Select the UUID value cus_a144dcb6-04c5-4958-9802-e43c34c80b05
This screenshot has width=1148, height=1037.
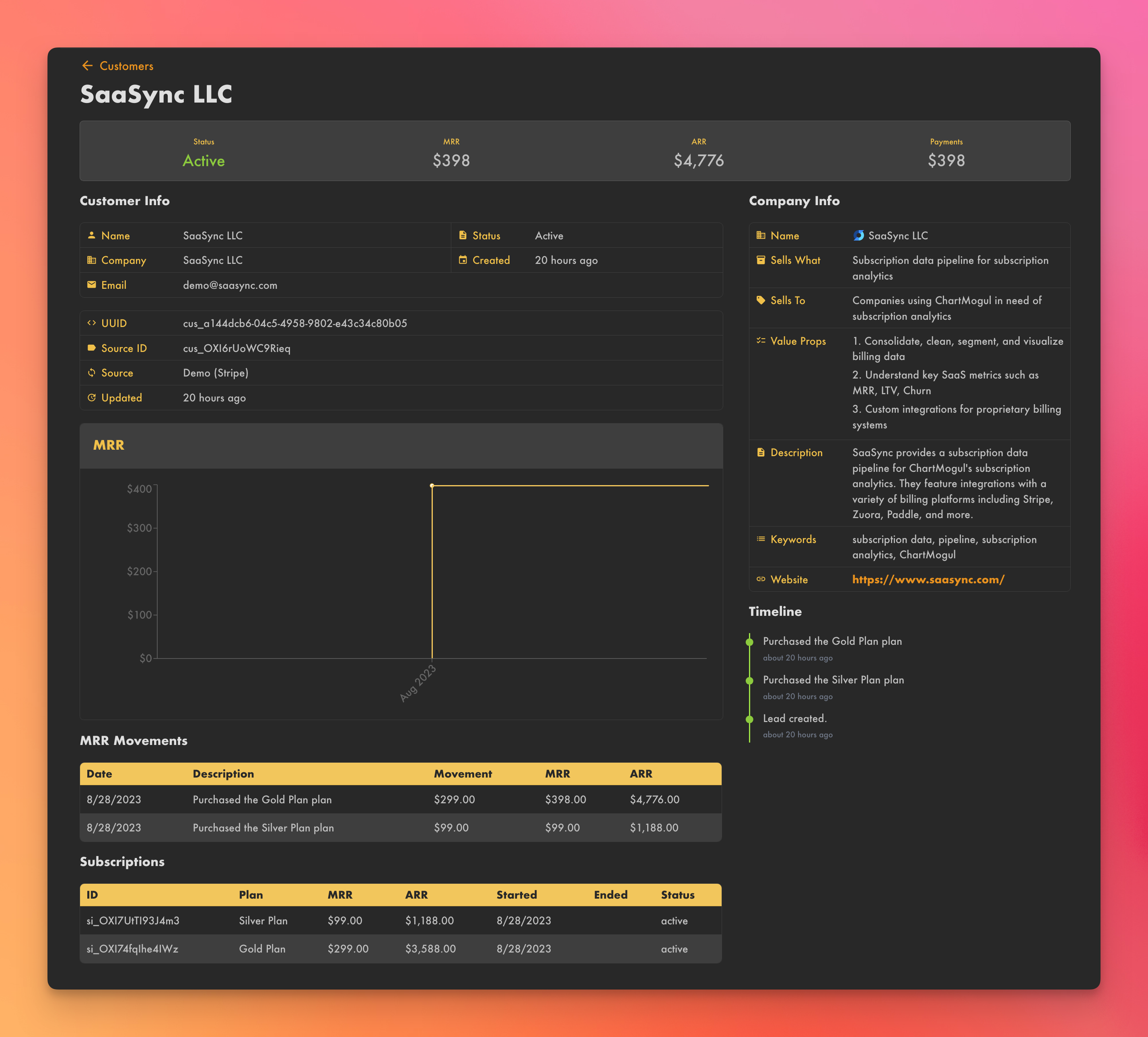pos(295,323)
